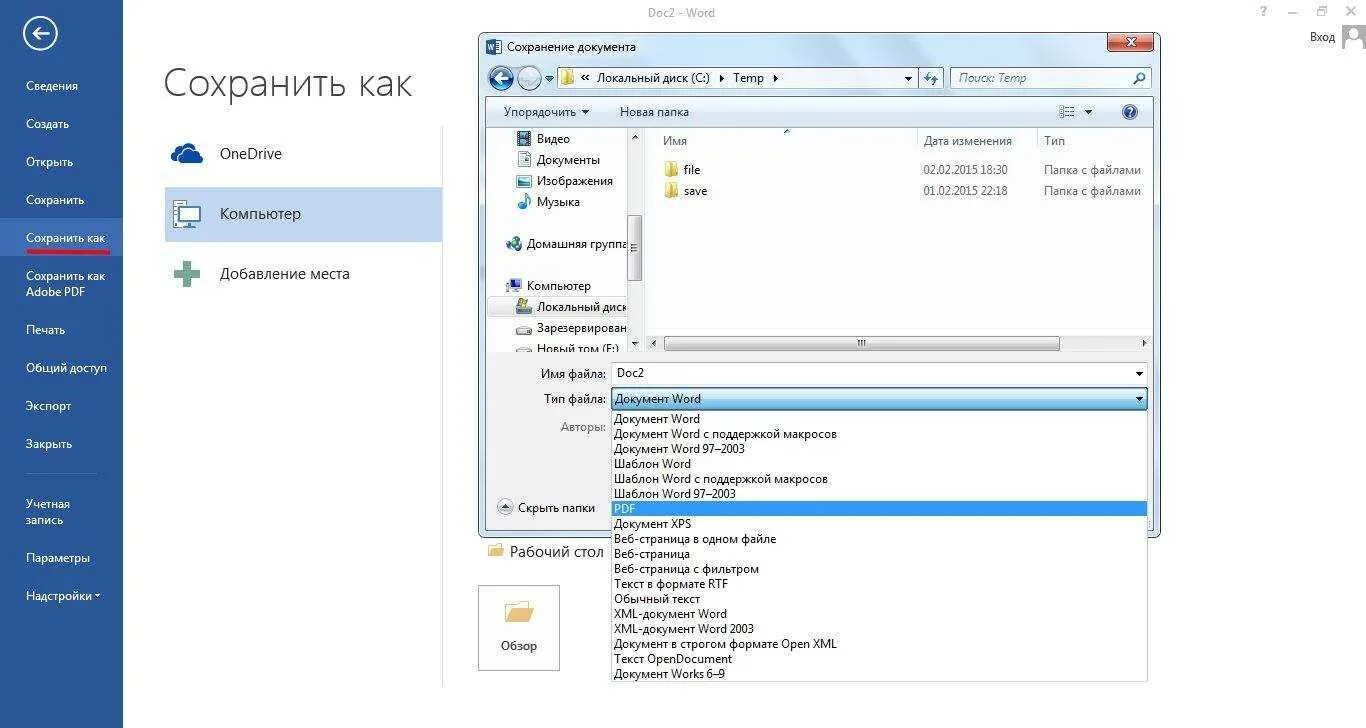Click the Computer monitor icon
Image resolution: width=1366 pixels, height=728 pixels.
click(x=187, y=214)
